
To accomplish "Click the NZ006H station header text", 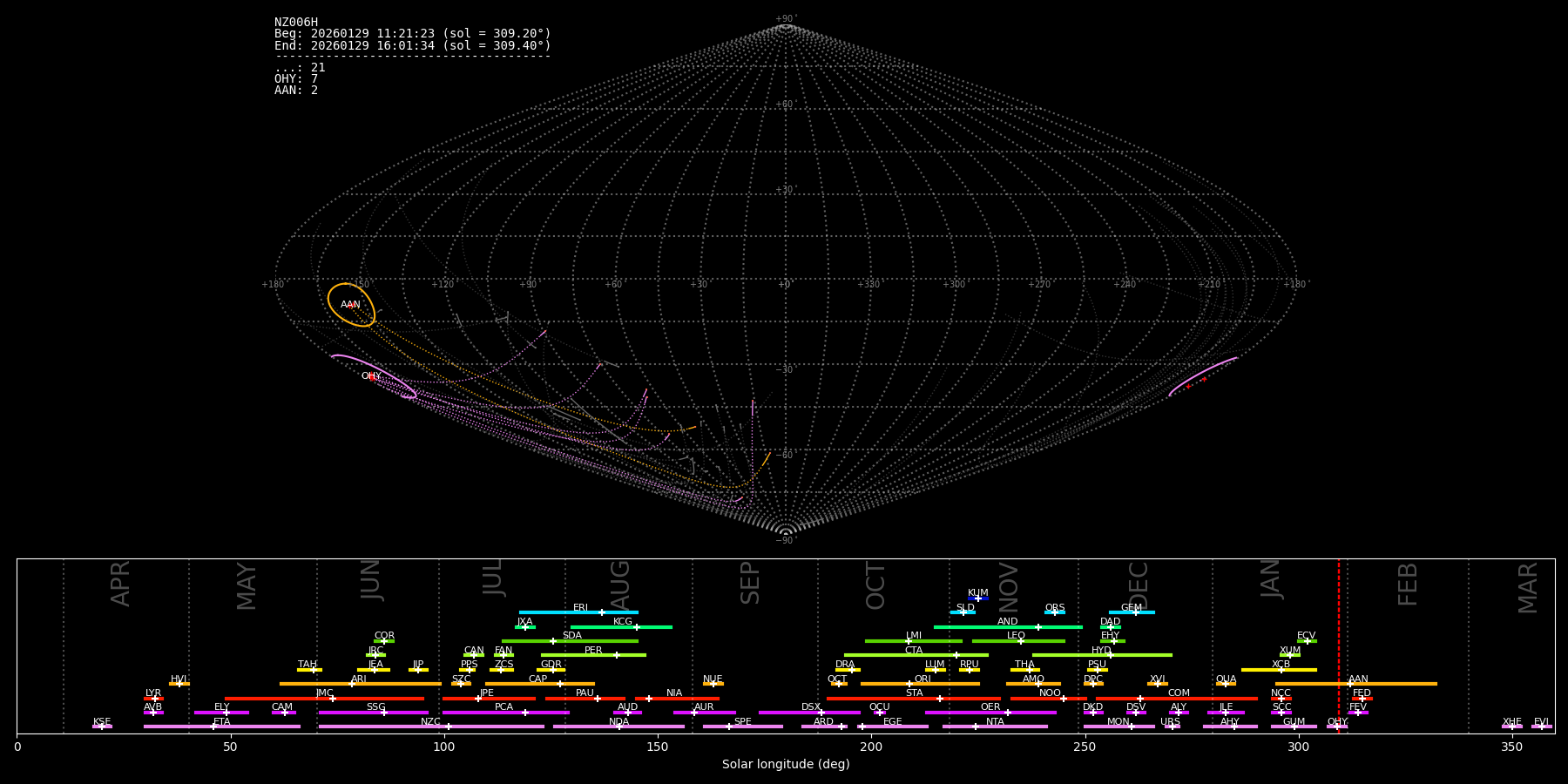I will (x=296, y=23).
